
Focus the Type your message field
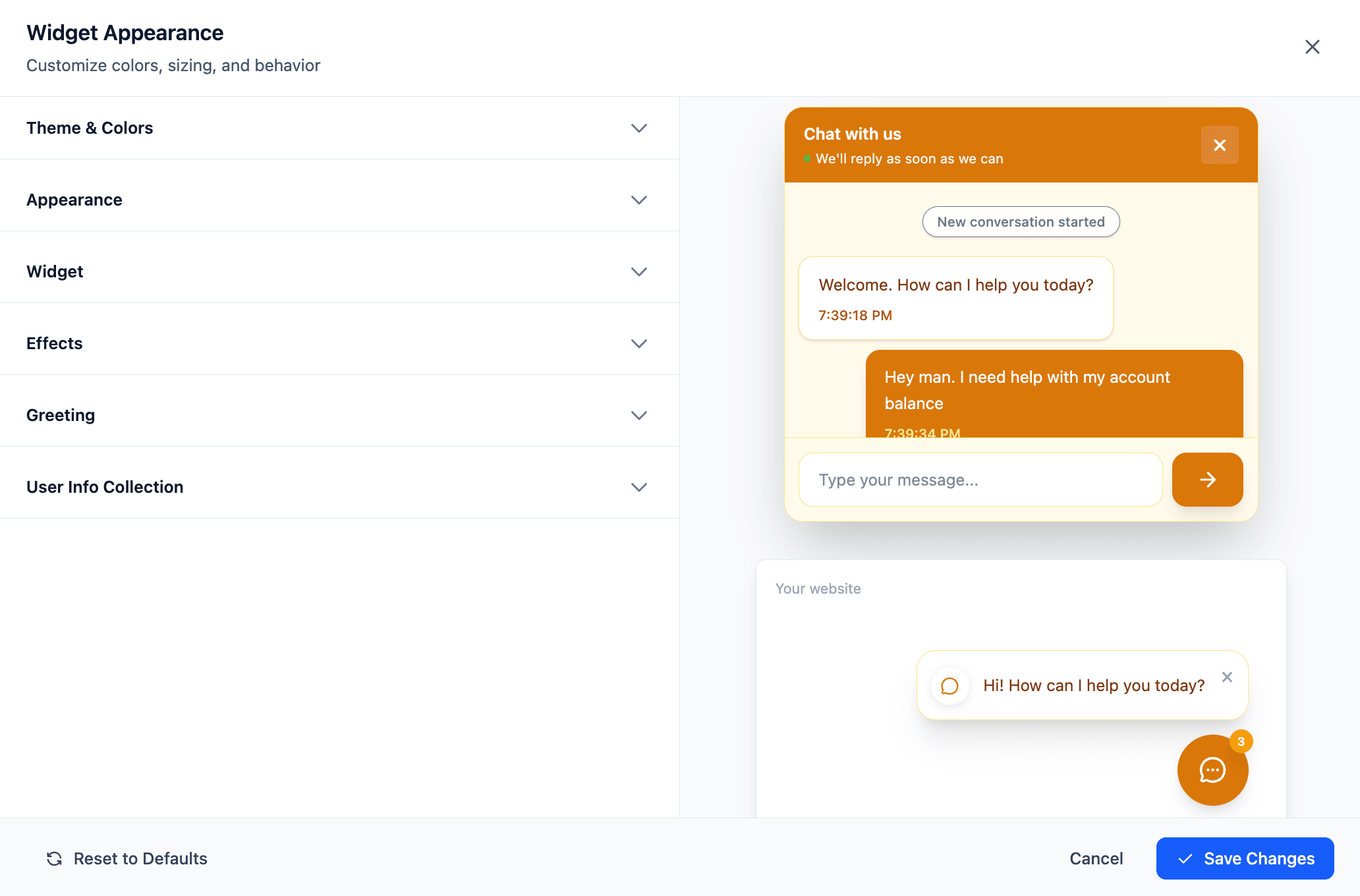coord(980,480)
